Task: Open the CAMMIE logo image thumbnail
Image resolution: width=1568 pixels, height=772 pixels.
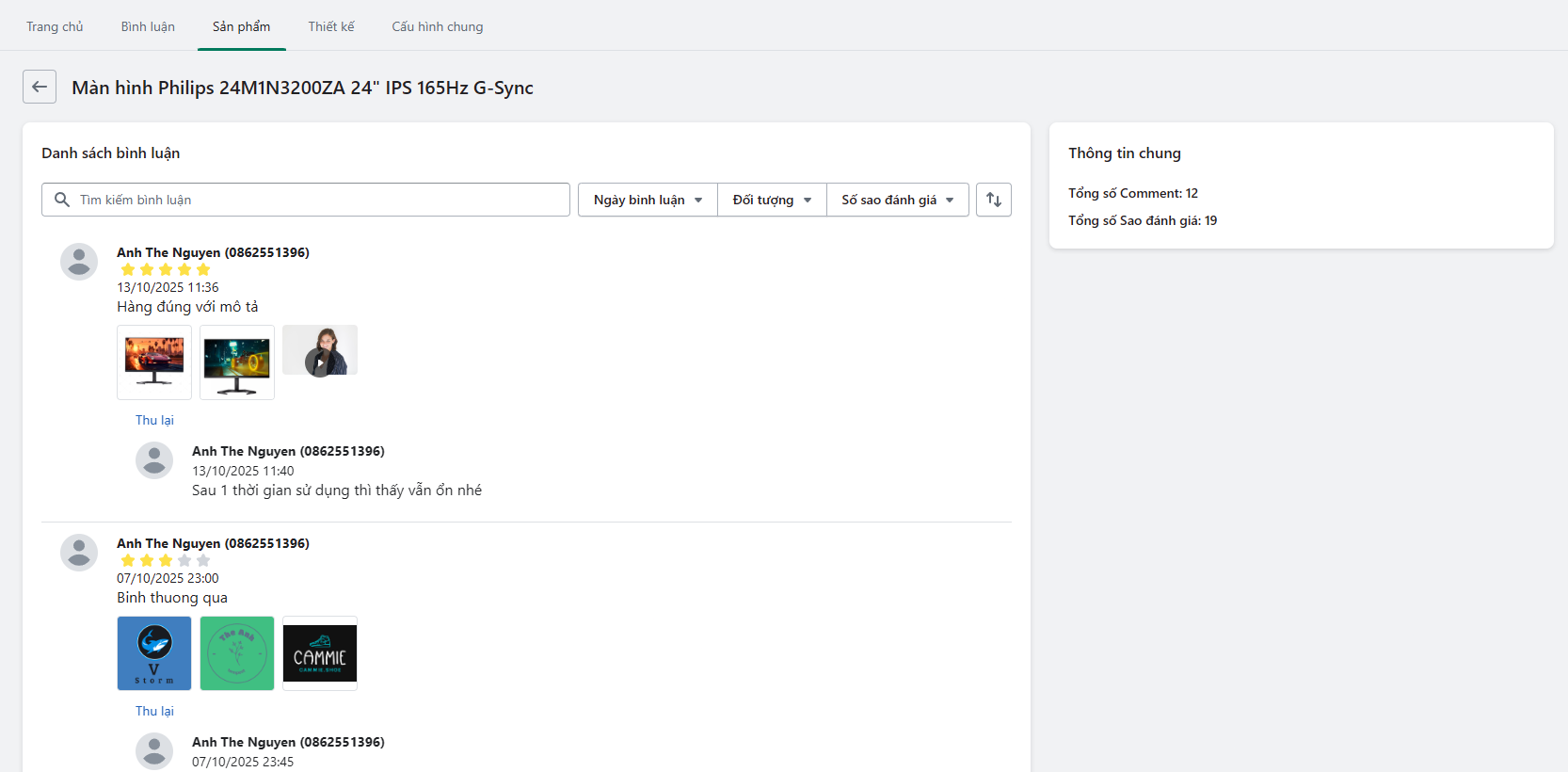Action: tap(320, 653)
